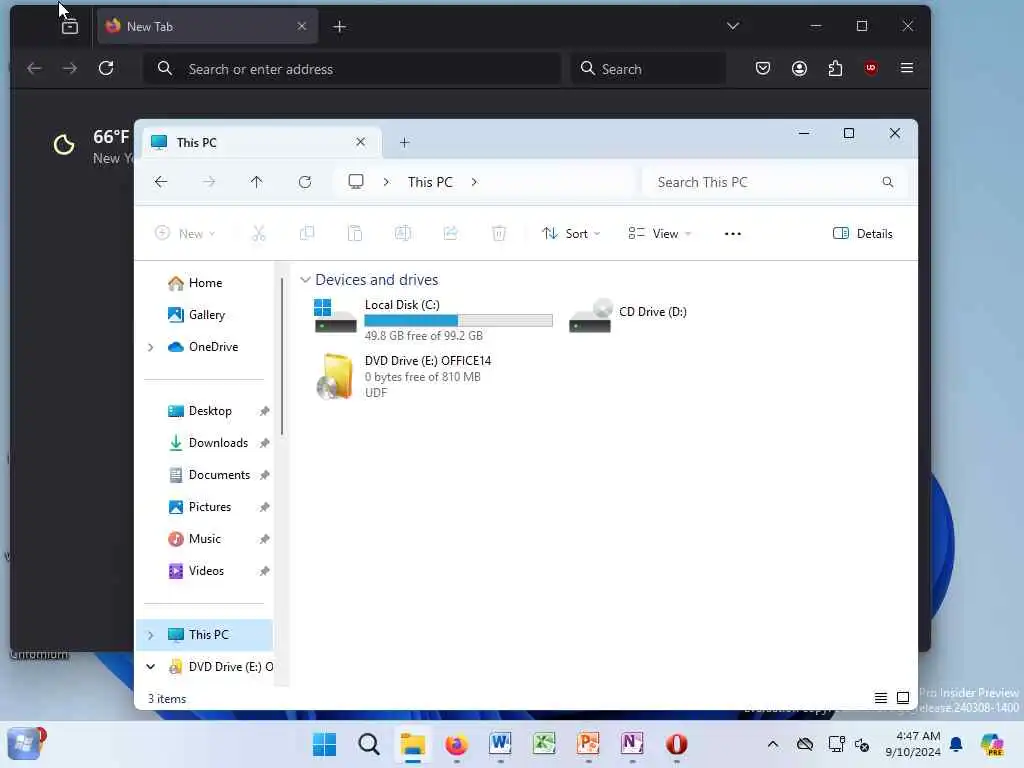Open Music quick access folder

205,539
